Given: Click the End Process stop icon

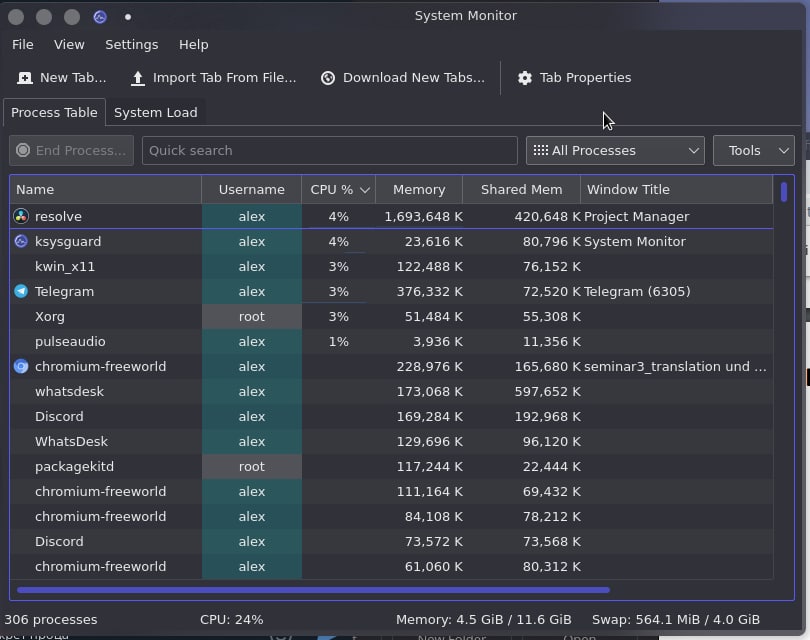Looking at the screenshot, I should click(x=23, y=150).
